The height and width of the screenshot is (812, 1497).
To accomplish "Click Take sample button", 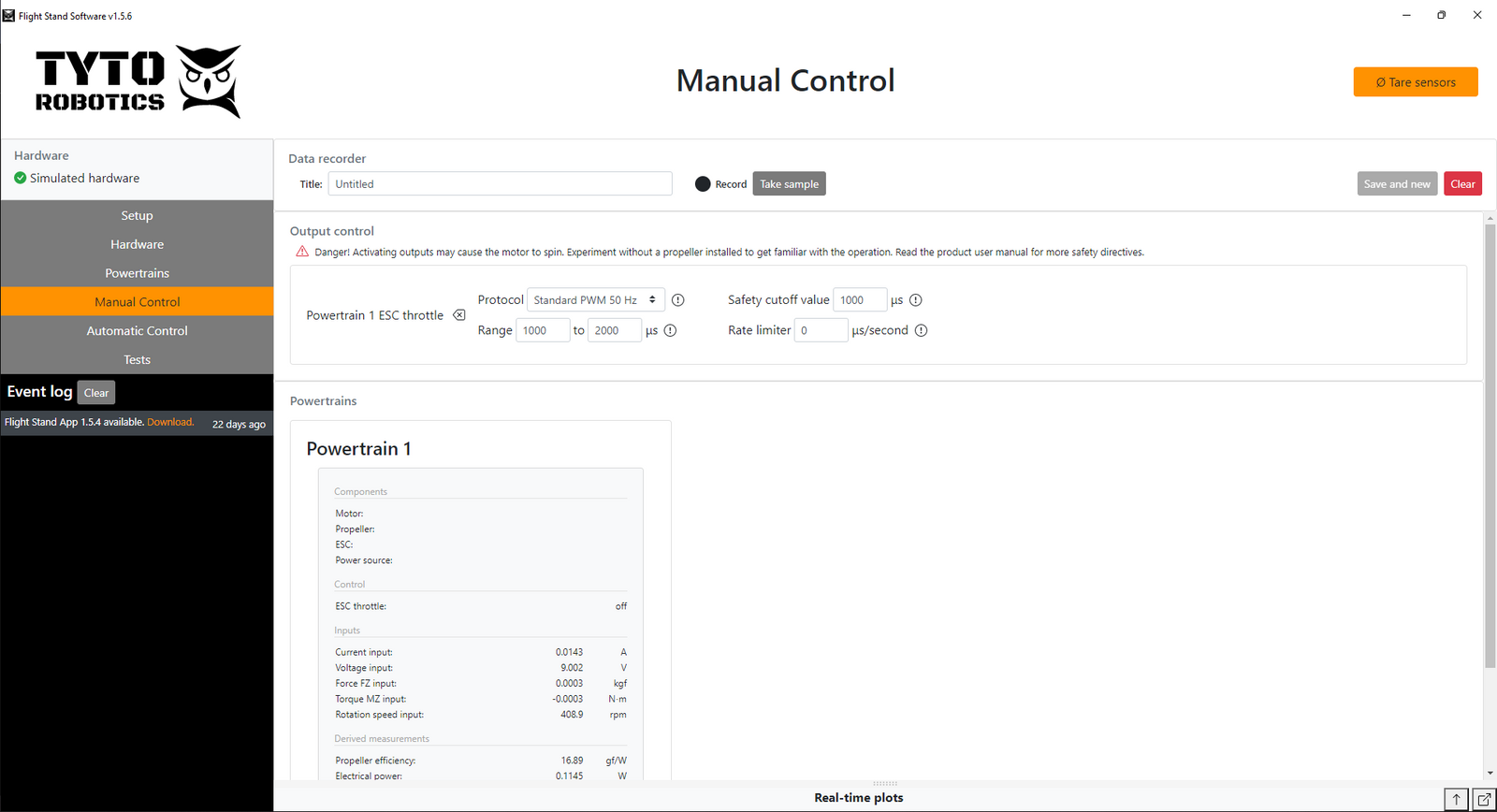I will click(789, 184).
